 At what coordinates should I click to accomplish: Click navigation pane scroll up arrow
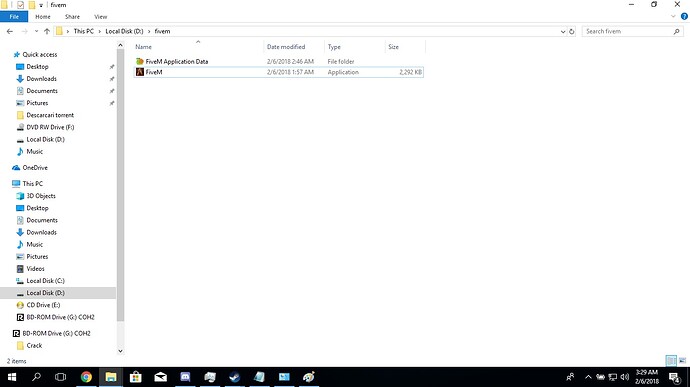point(121,45)
